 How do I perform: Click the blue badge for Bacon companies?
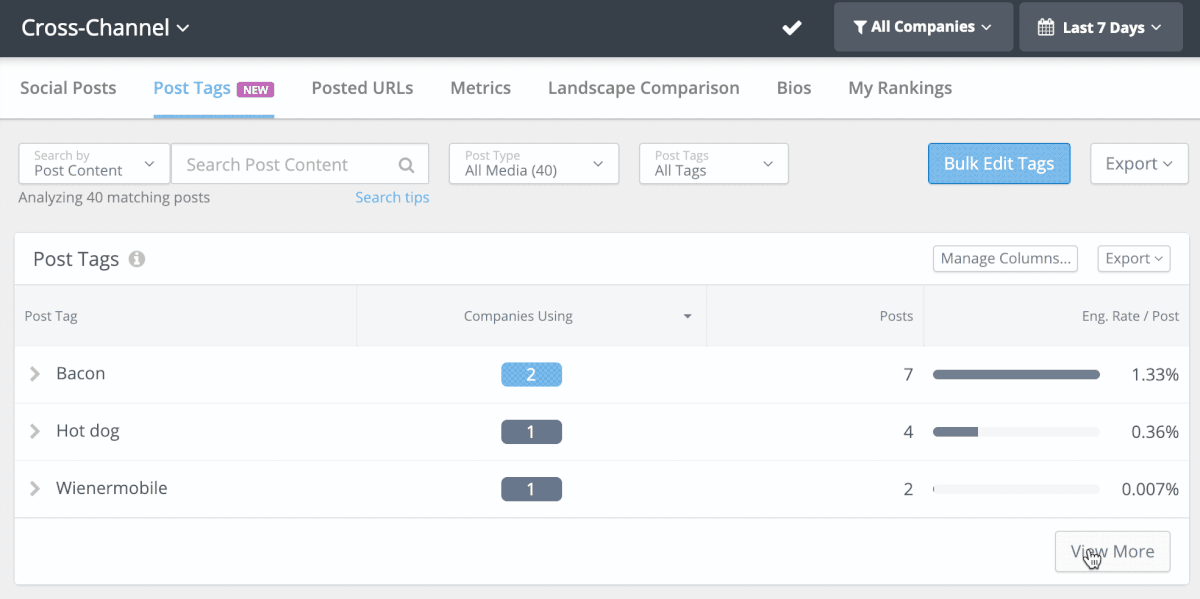[531, 375]
